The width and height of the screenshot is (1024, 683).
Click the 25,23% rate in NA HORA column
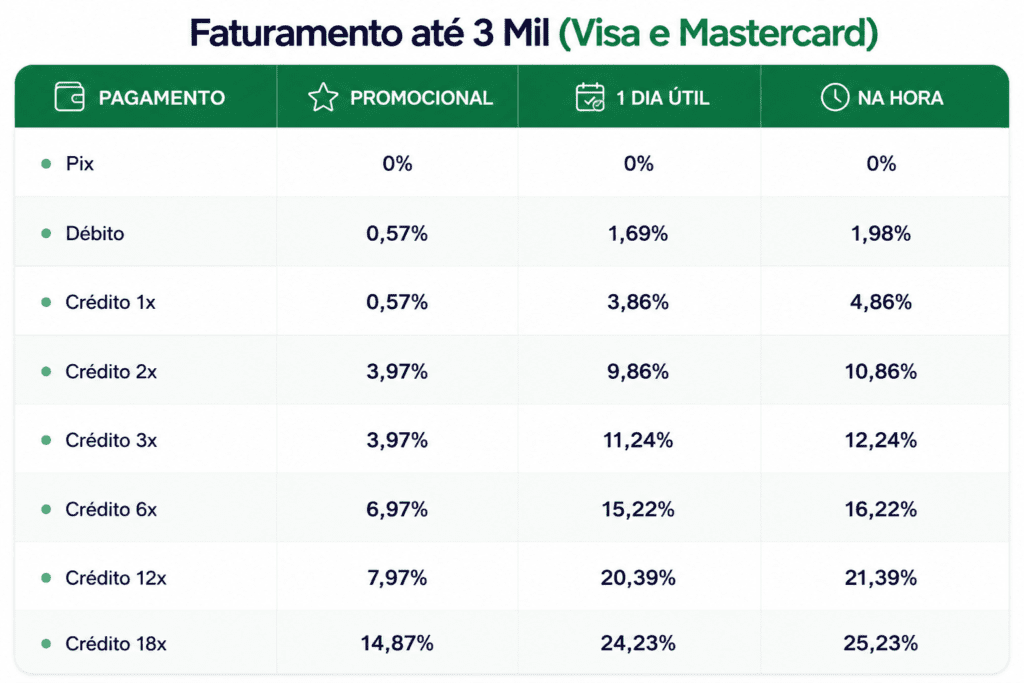880,643
